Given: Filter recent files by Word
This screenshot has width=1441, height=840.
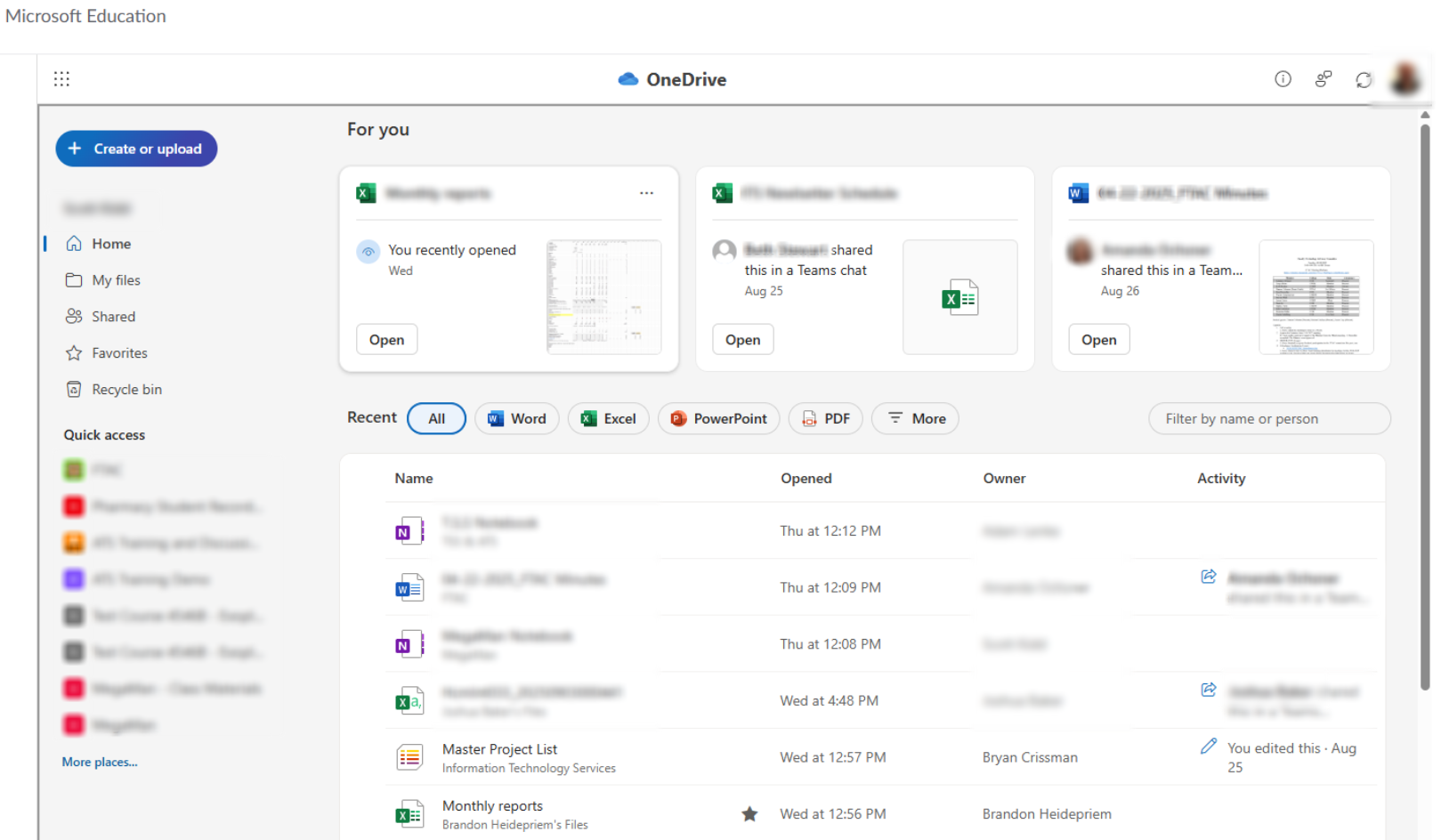Looking at the screenshot, I should (516, 419).
